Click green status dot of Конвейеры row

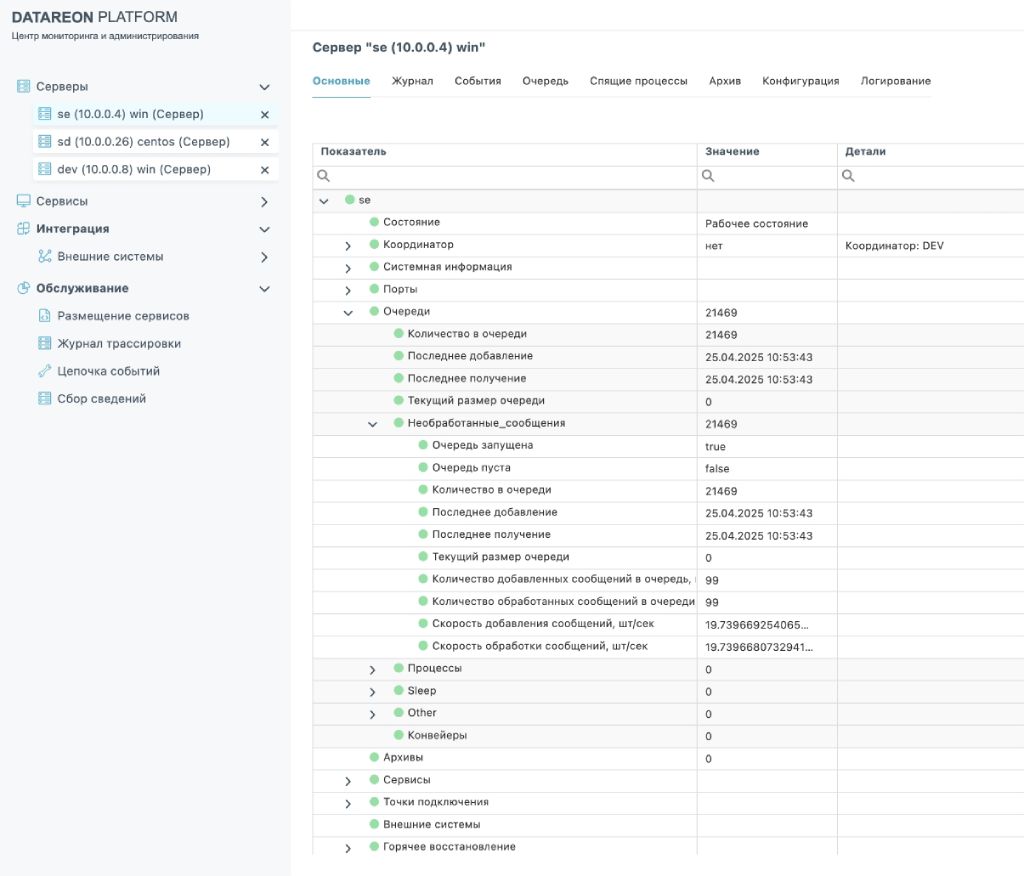coord(398,735)
